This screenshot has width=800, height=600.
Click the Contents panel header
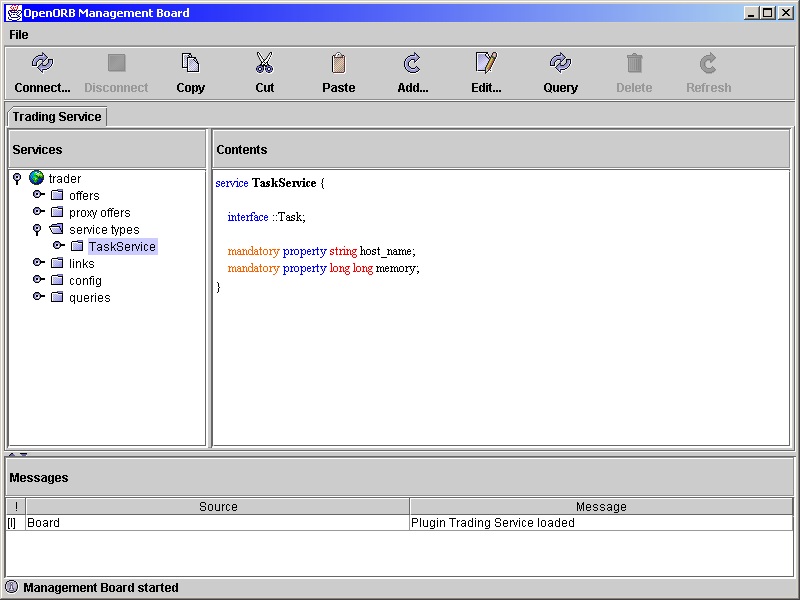501,149
